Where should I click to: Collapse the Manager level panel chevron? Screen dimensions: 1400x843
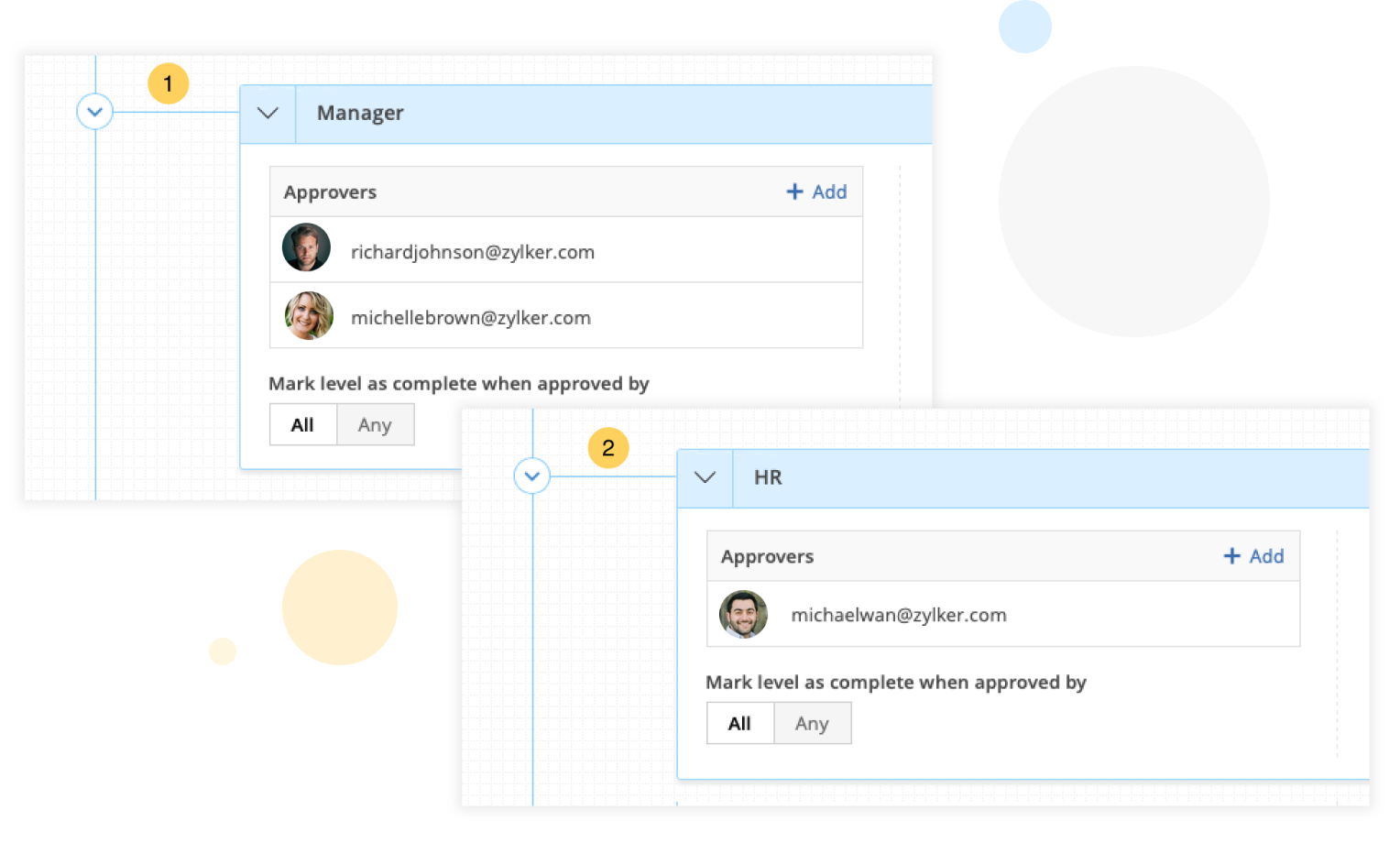click(268, 114)
